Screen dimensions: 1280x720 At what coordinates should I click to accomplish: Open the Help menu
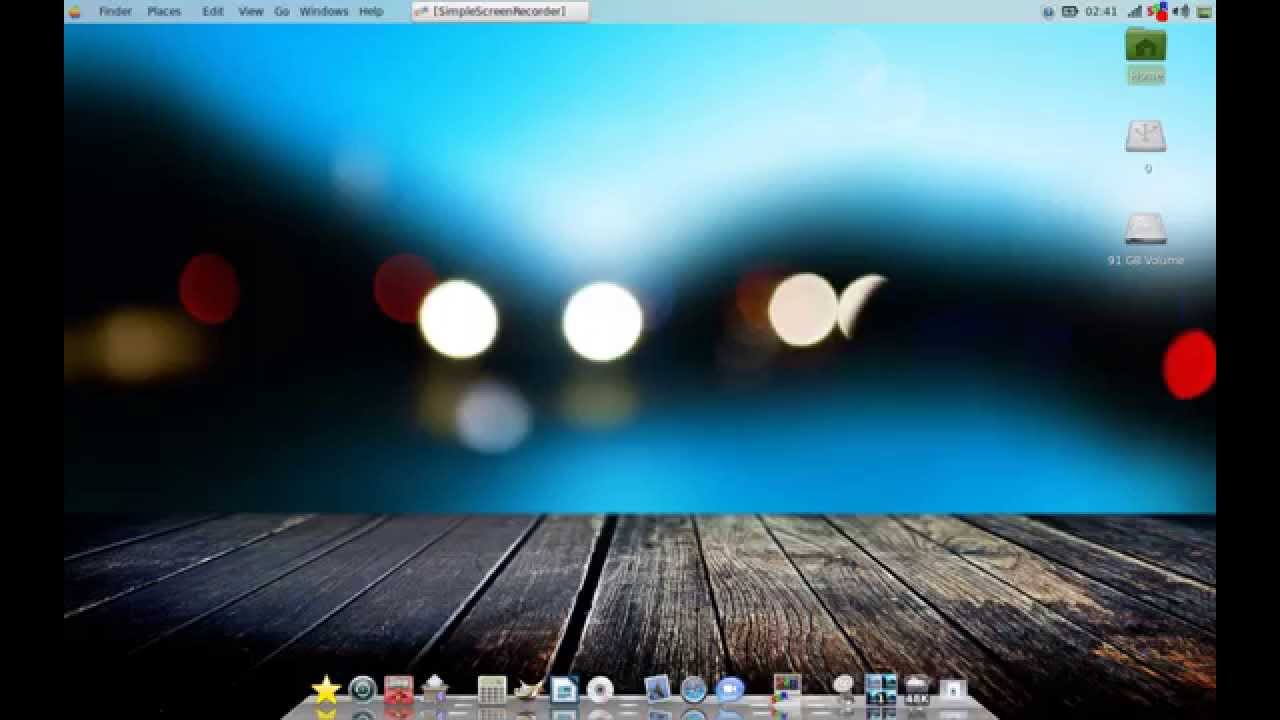371,12
